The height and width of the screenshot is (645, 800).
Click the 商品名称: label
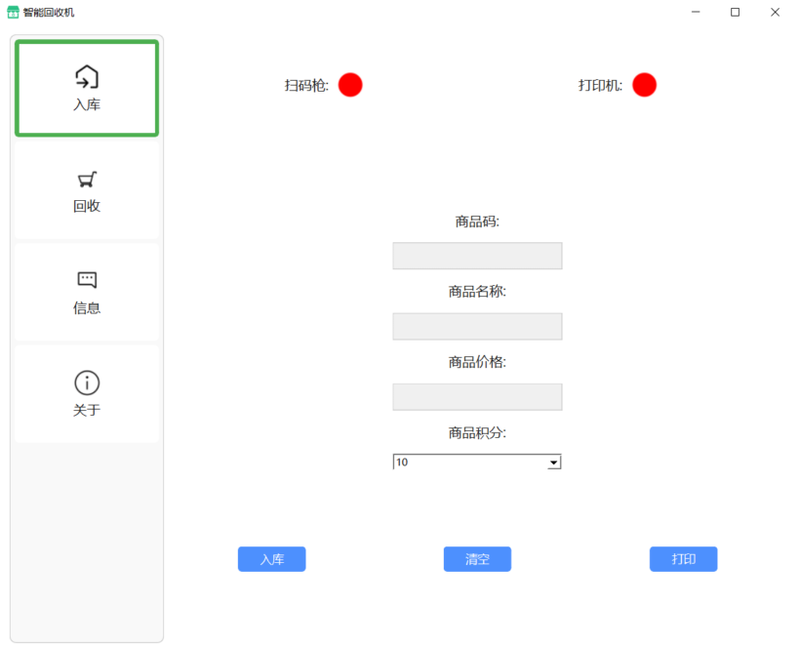(478, 291)
